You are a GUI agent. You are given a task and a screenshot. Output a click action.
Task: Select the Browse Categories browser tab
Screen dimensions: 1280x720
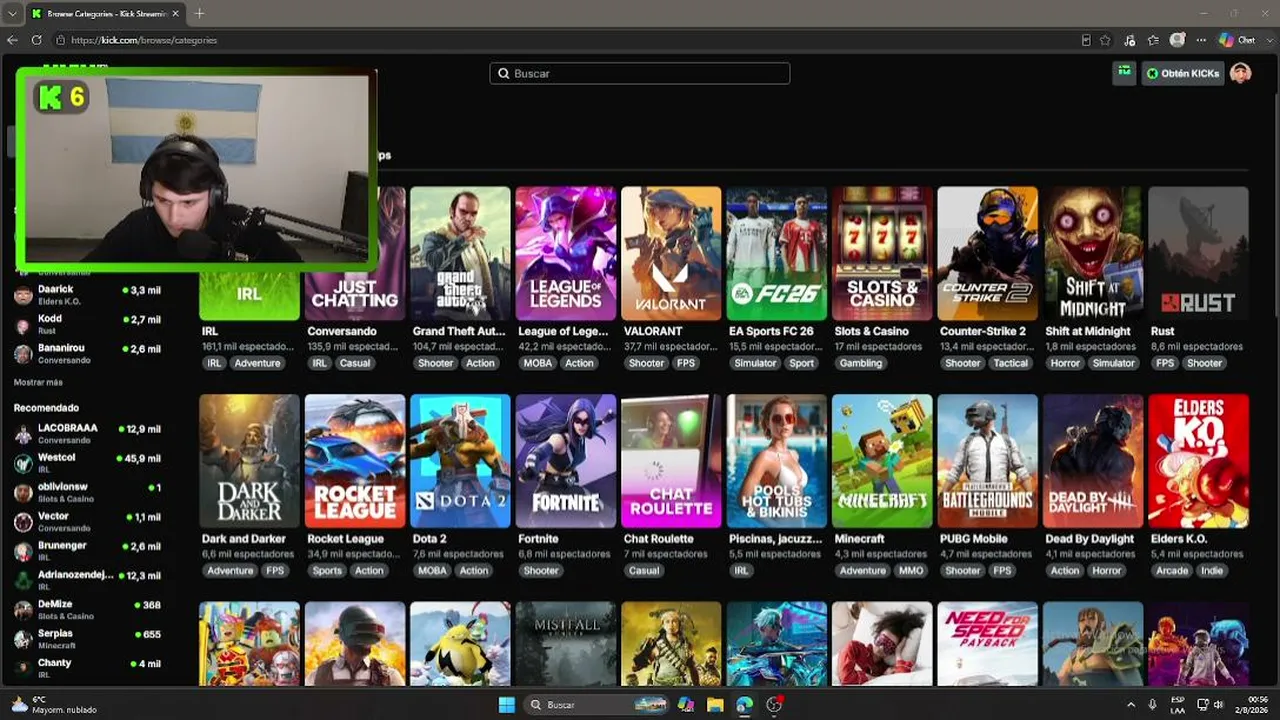(x=105, y=14)
